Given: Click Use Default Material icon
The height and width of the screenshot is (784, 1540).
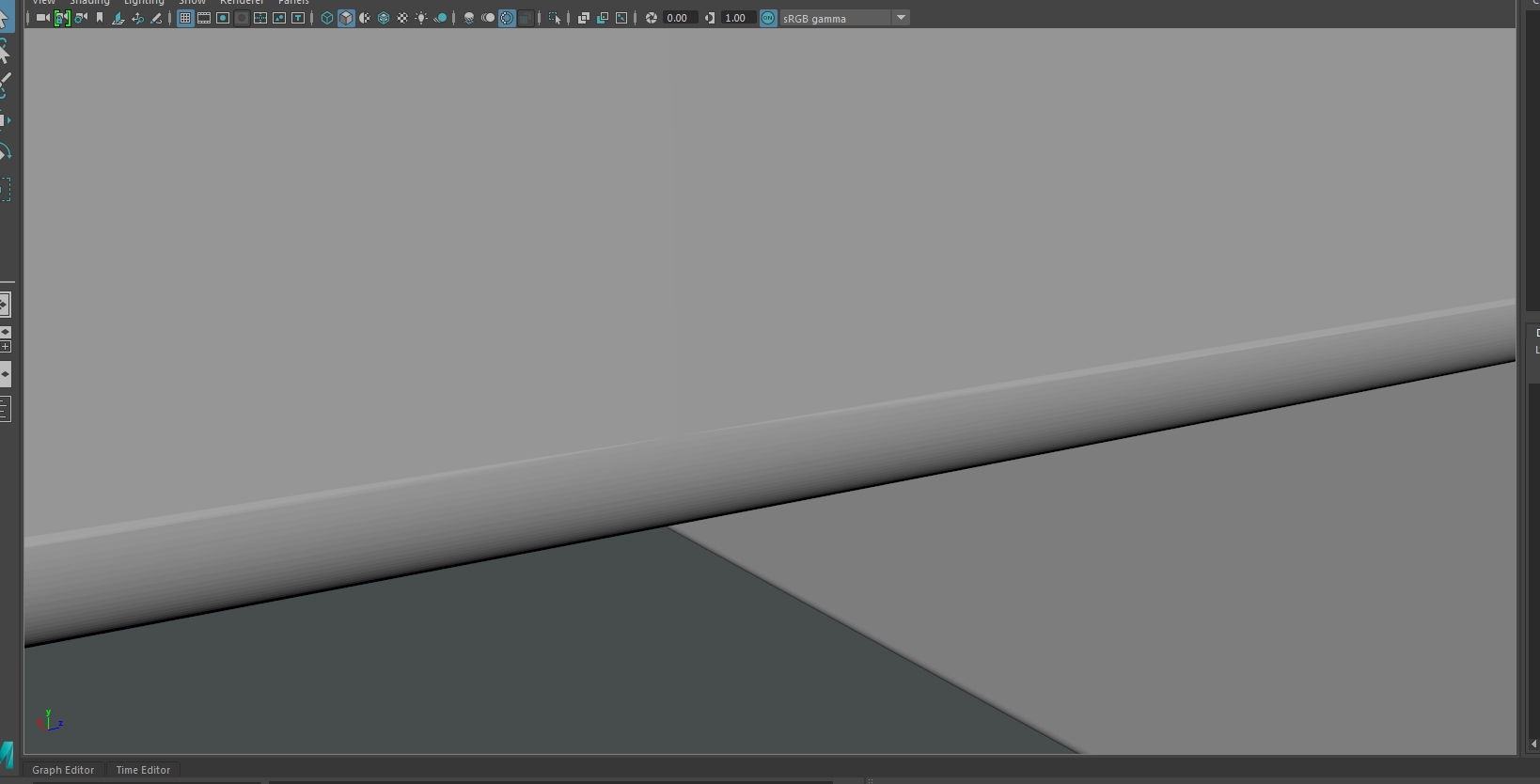Looking at the screenshot, I should point(365,18).
